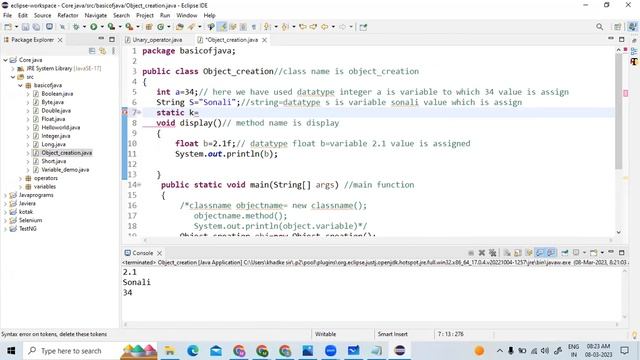Click Remove All Terminated Launches icon
Viewport: 640px width, 360px height.
tap(493, 253)
